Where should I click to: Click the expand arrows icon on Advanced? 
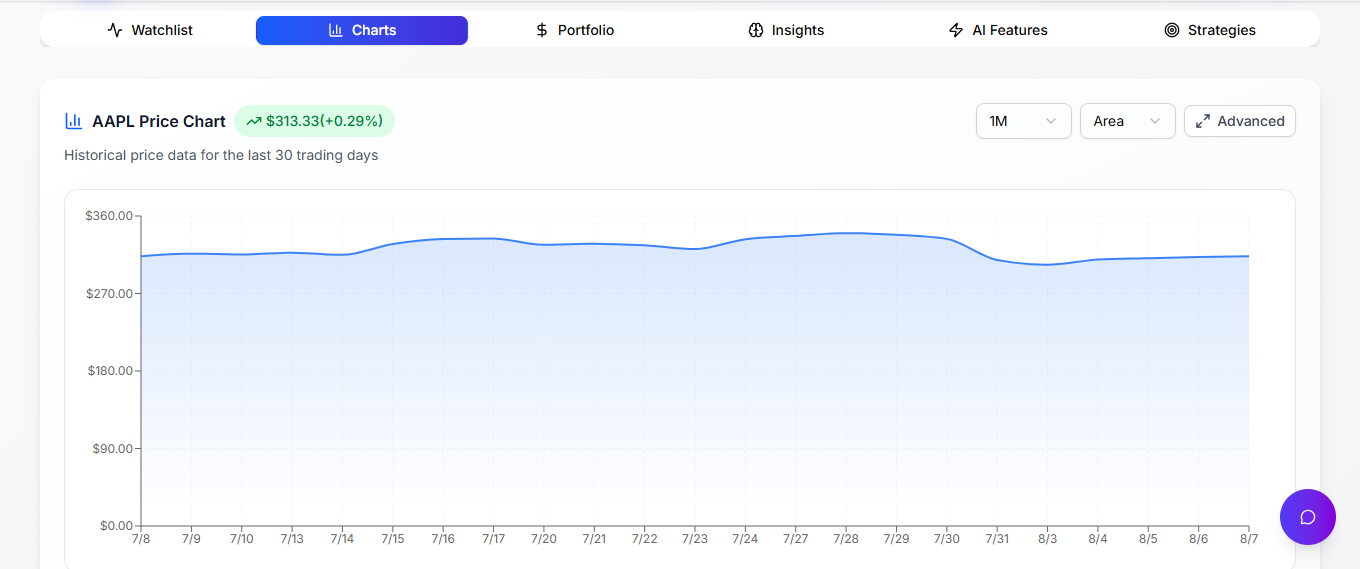pos(1203,121)
